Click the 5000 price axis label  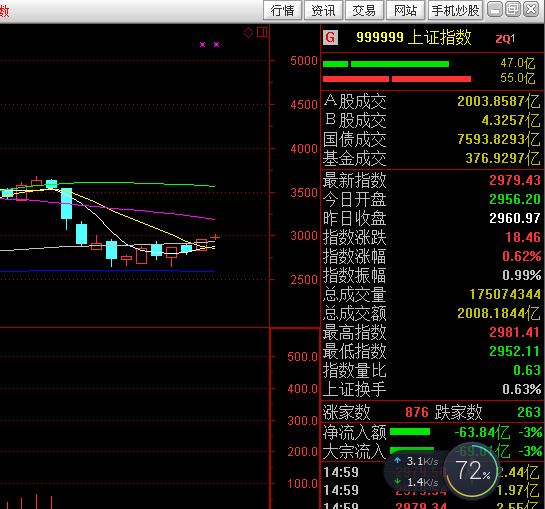[x=304, y=61]
